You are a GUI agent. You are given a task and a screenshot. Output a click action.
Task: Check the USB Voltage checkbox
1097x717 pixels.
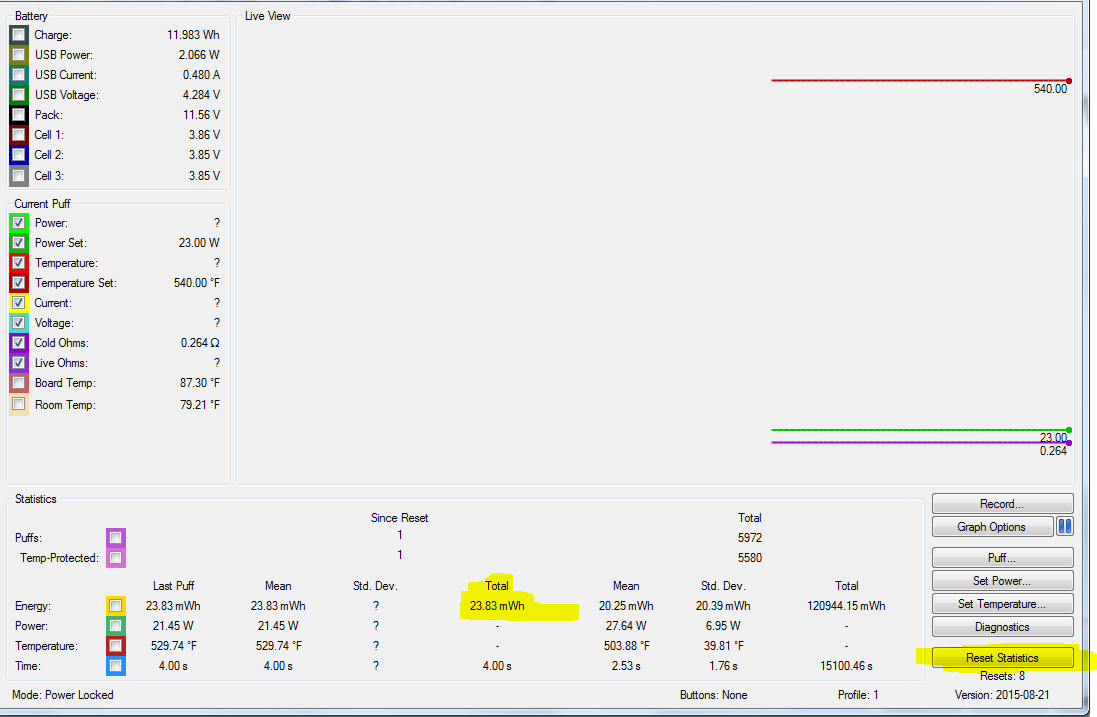coord(19,95)
